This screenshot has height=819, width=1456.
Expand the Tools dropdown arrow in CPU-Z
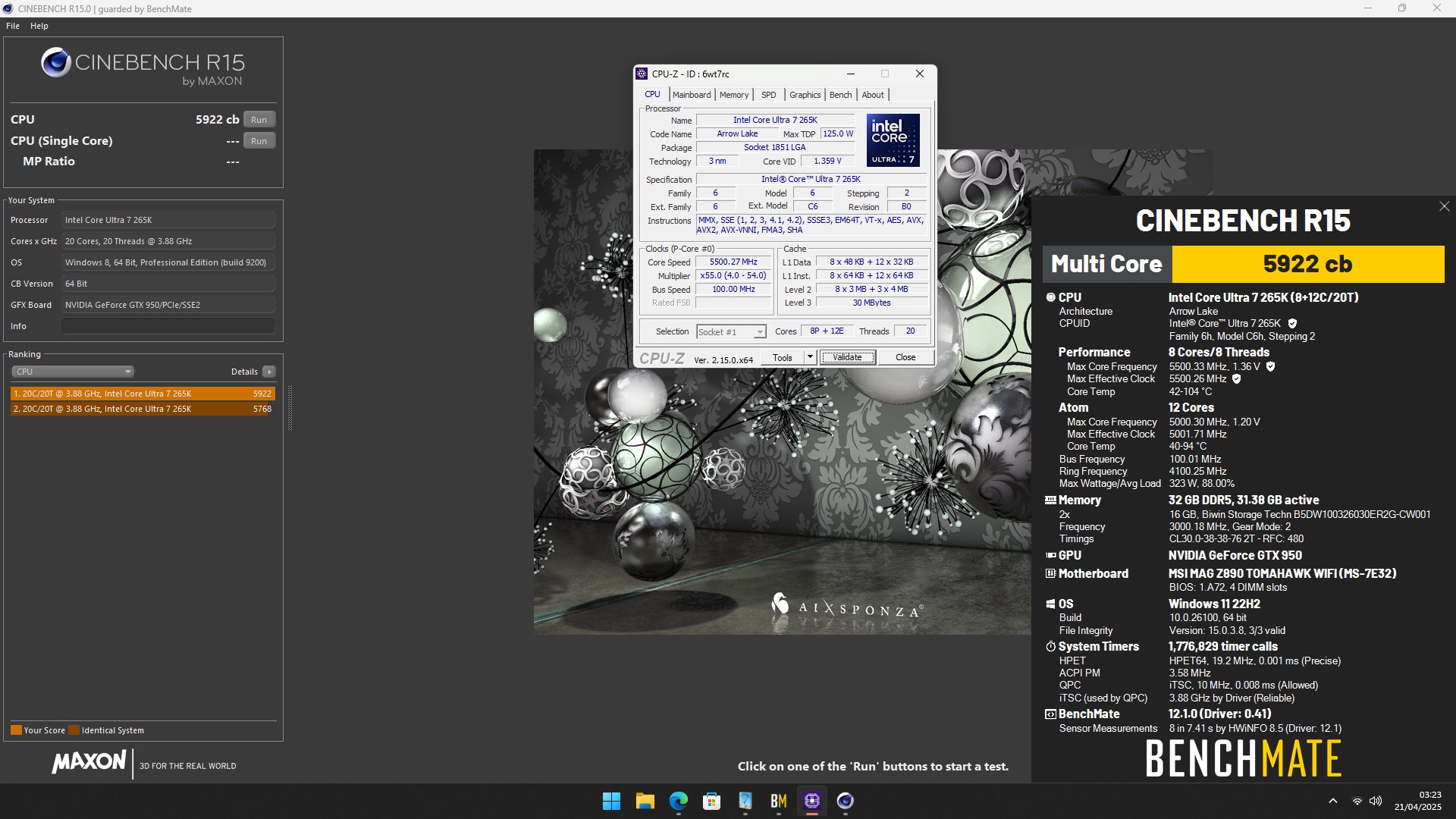click(x=809, y=357)
